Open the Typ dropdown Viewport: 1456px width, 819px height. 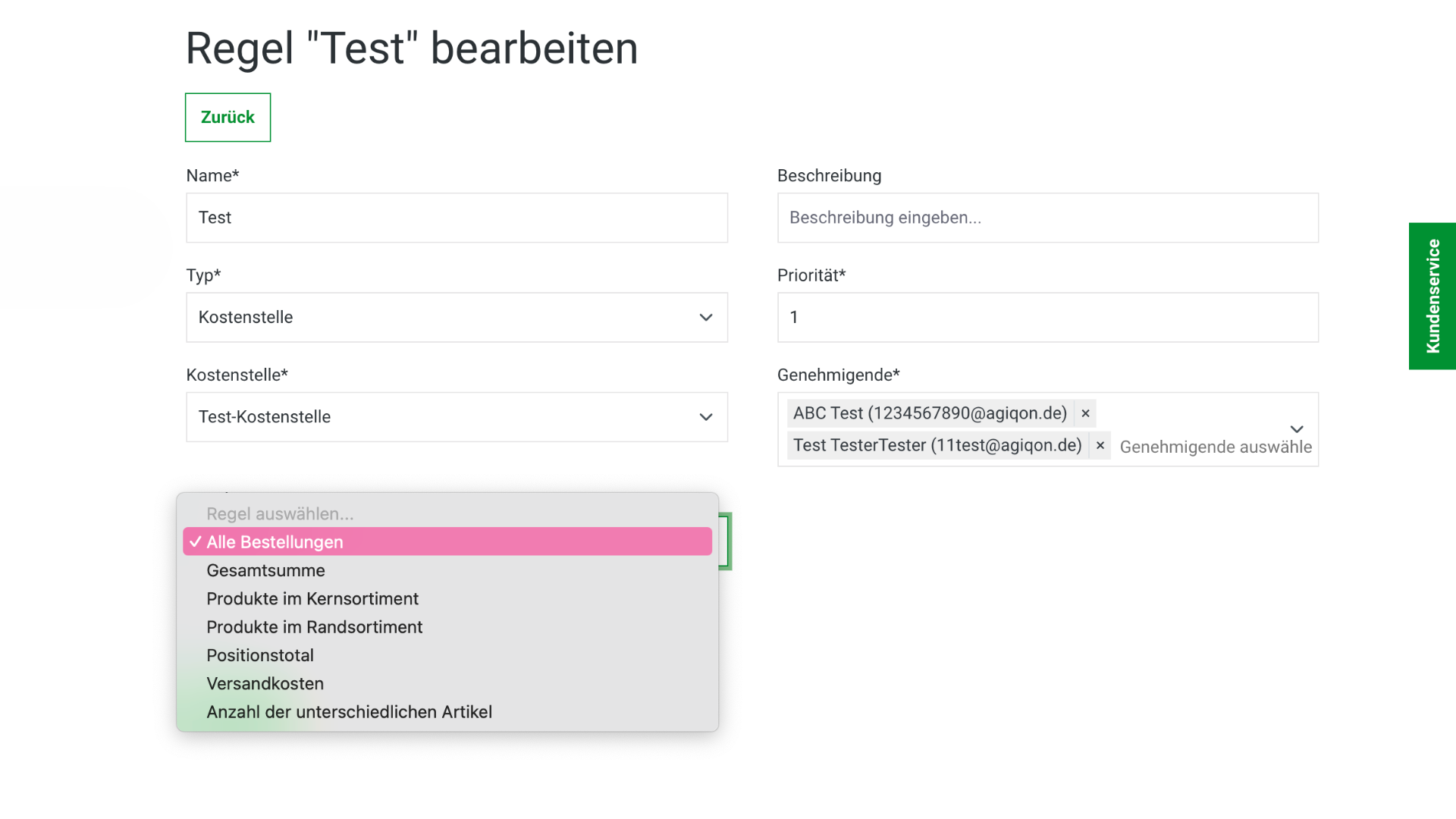pyautogui.click(x=457, y=317)
